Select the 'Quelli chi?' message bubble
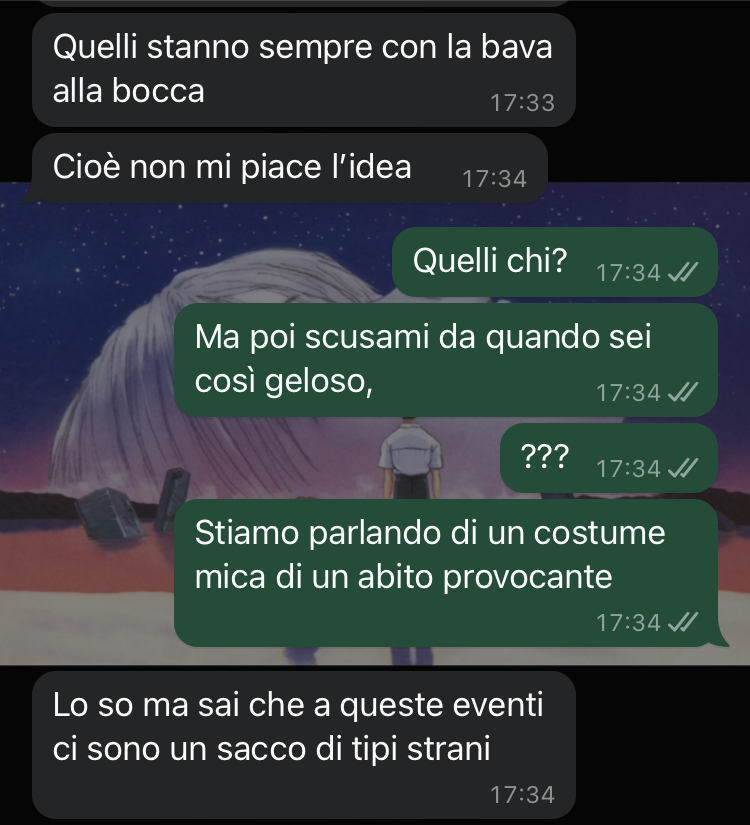The image size is (750, 825). [x=555, y=262]
